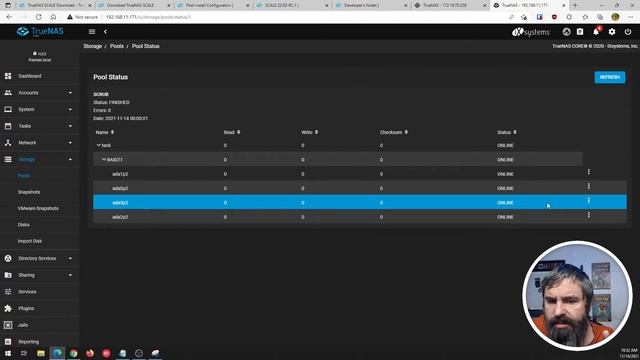The width and height of the screenshot is (640, 360).
Task: Select Import Disk under Storage
Action: point(29,241)
